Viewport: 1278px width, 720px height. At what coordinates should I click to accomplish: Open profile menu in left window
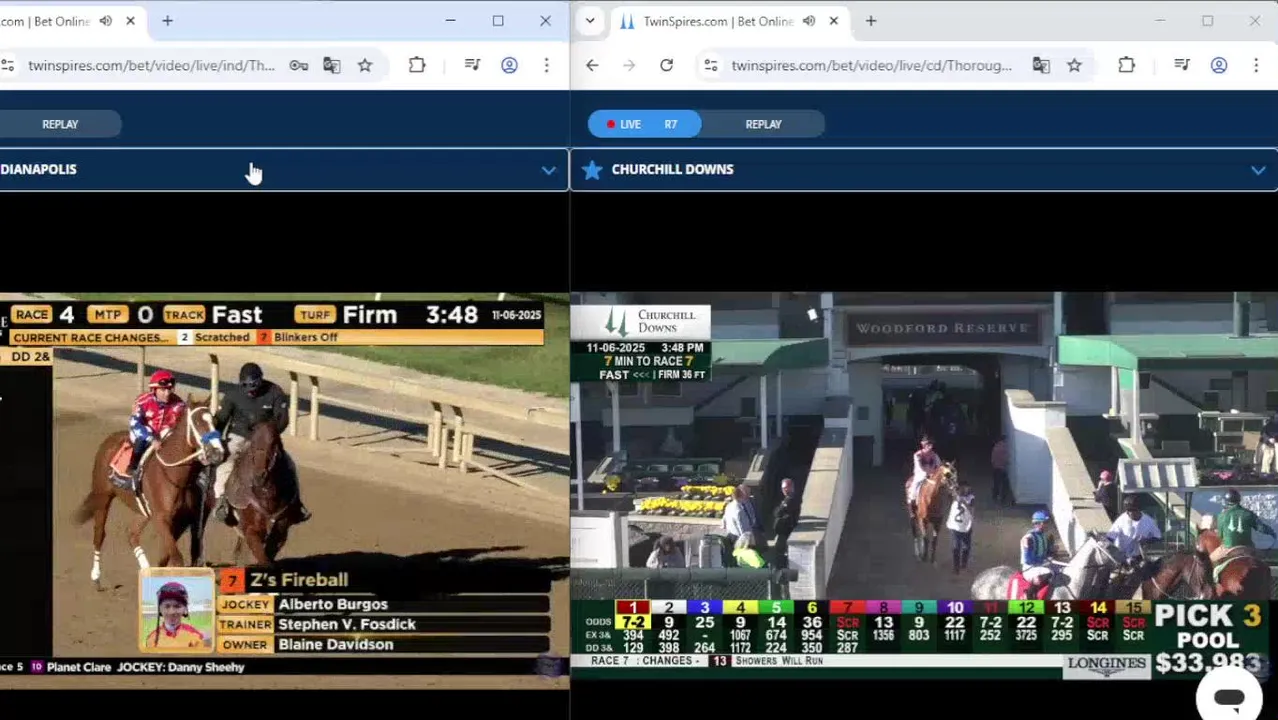[509, 65]
